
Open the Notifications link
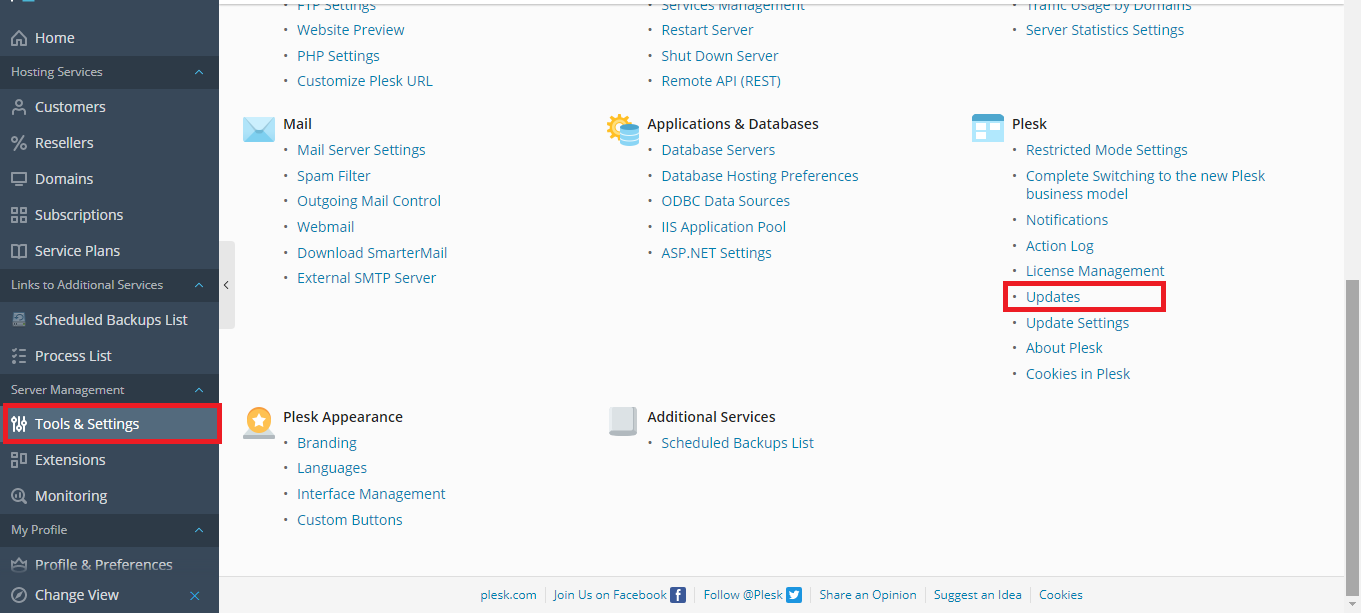[1067, 220]
